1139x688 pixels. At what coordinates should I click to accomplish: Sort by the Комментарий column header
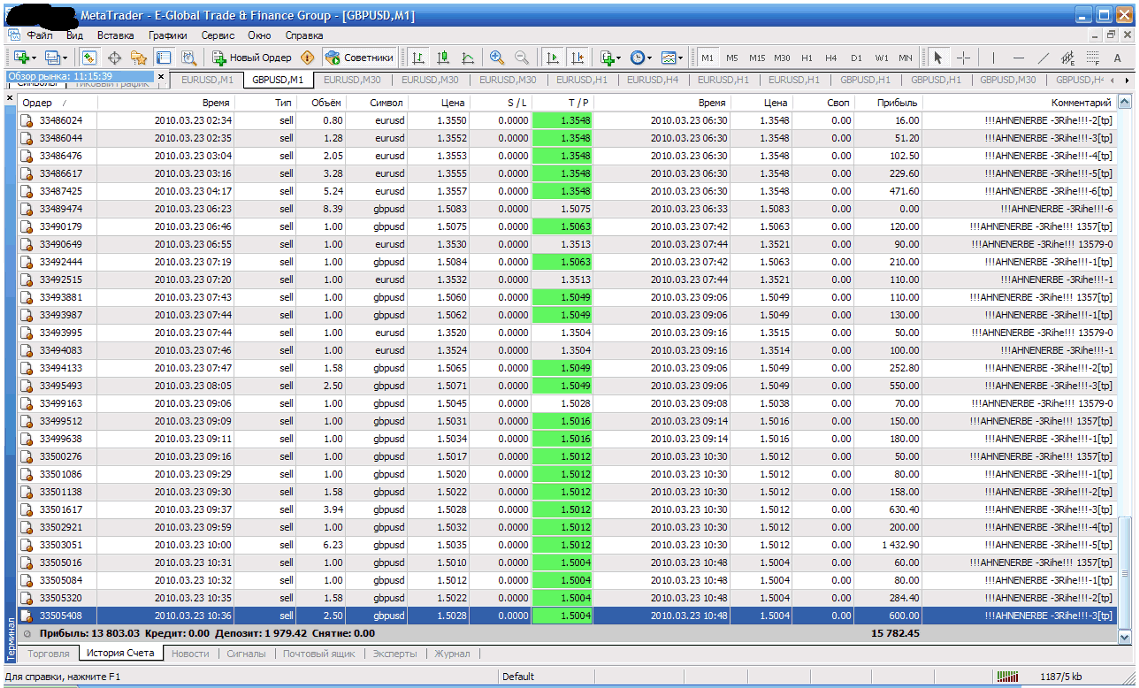1018,102
